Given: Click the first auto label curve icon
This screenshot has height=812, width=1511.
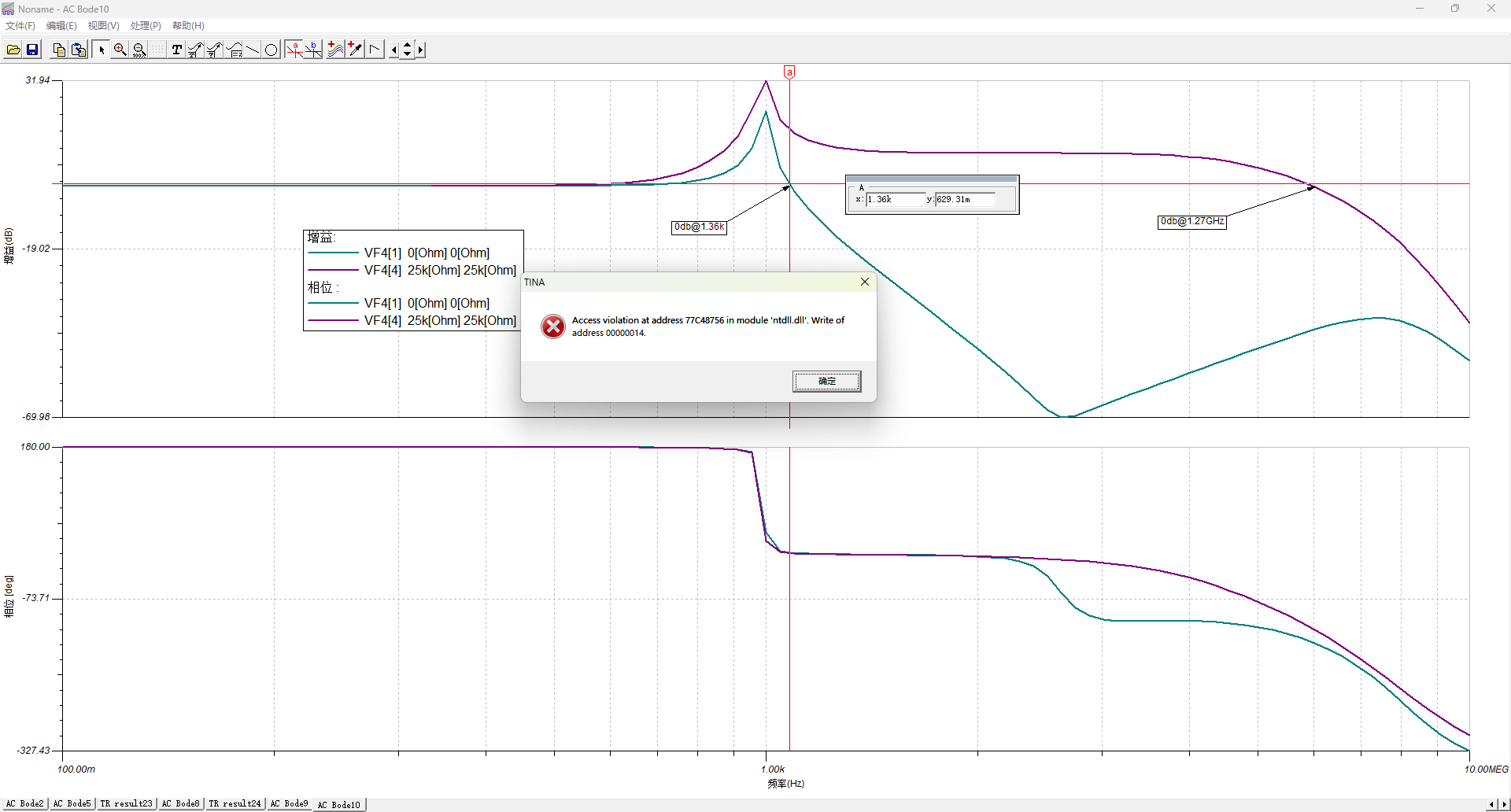Looking at the screenshot, I should [195, 50].
